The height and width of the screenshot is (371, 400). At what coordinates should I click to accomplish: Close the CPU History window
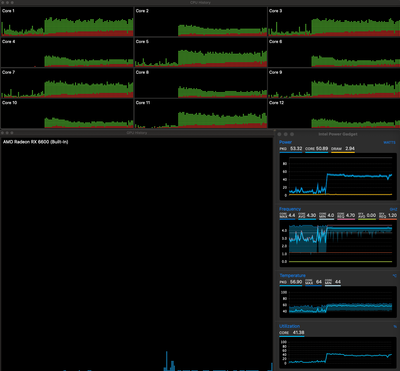tap(3, 3)
